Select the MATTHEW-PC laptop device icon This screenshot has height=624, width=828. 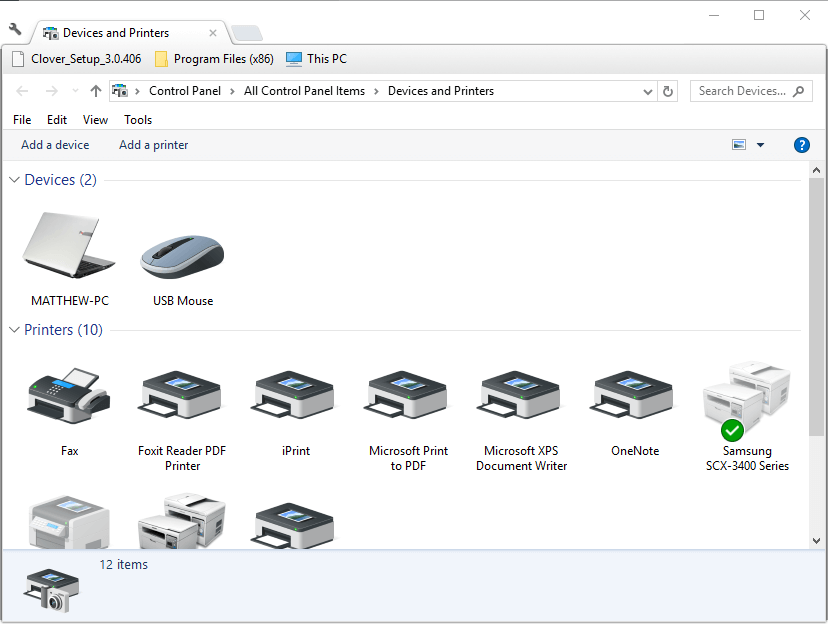[69, 245]
